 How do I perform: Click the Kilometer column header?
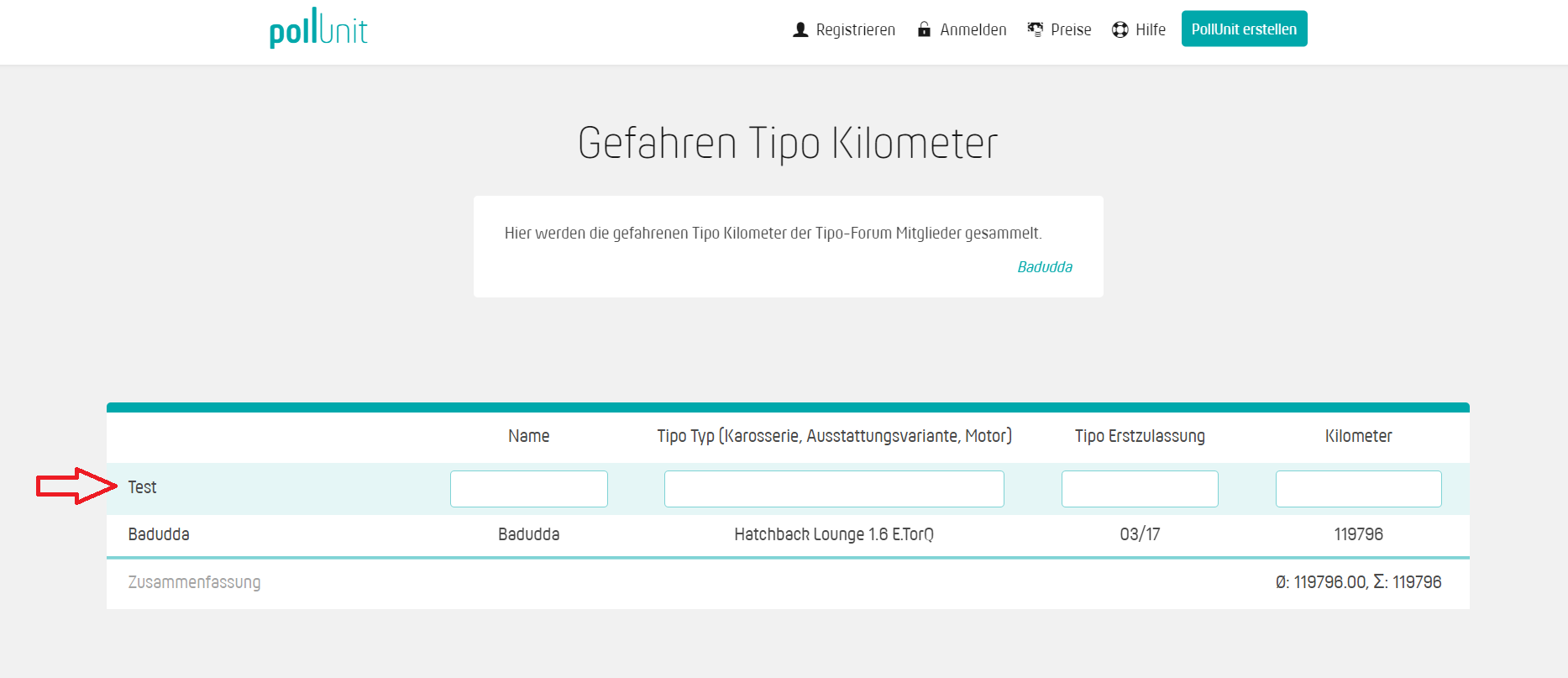click(1358, 436)
